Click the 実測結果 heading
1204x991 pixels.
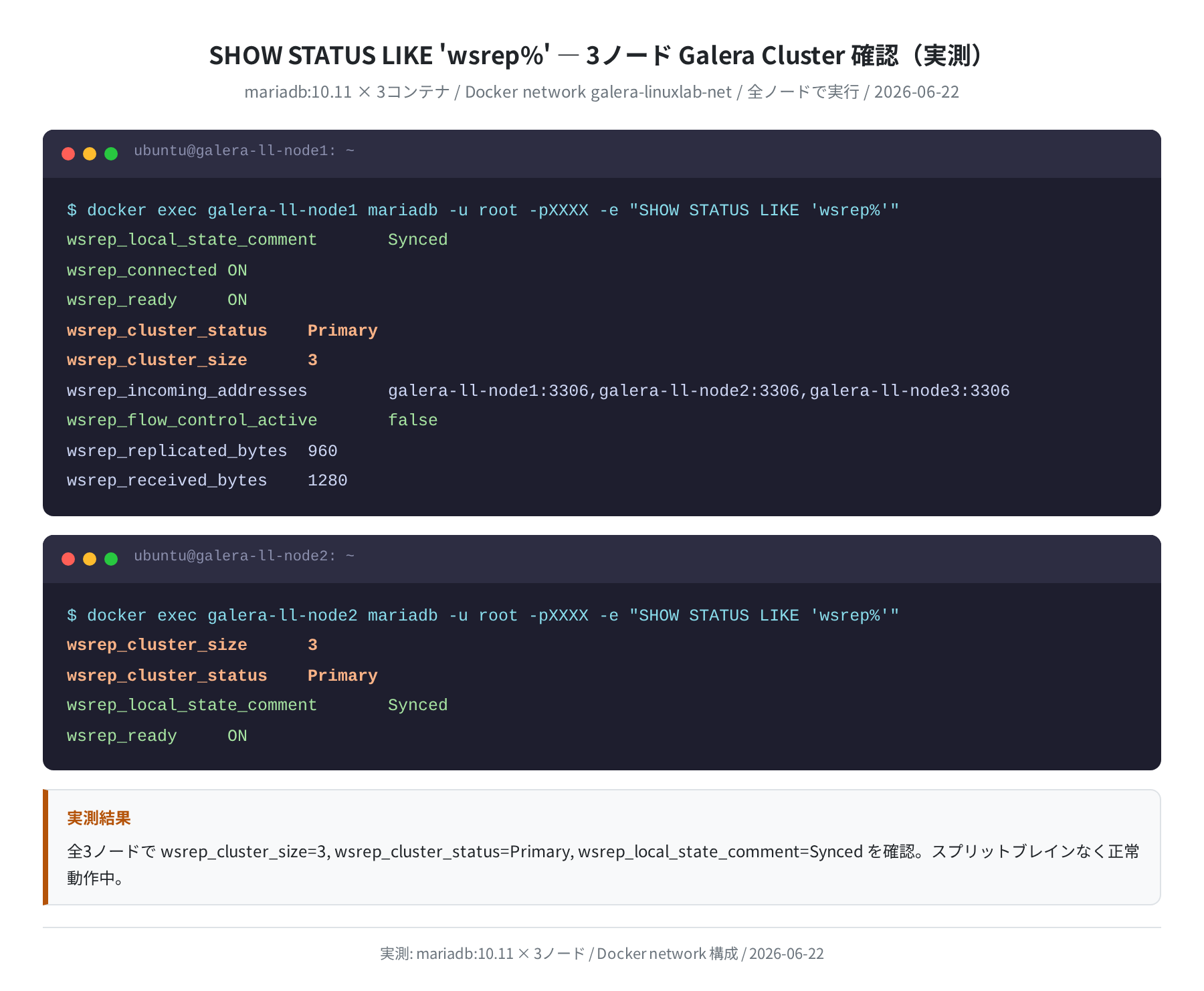tap(99, 818)
